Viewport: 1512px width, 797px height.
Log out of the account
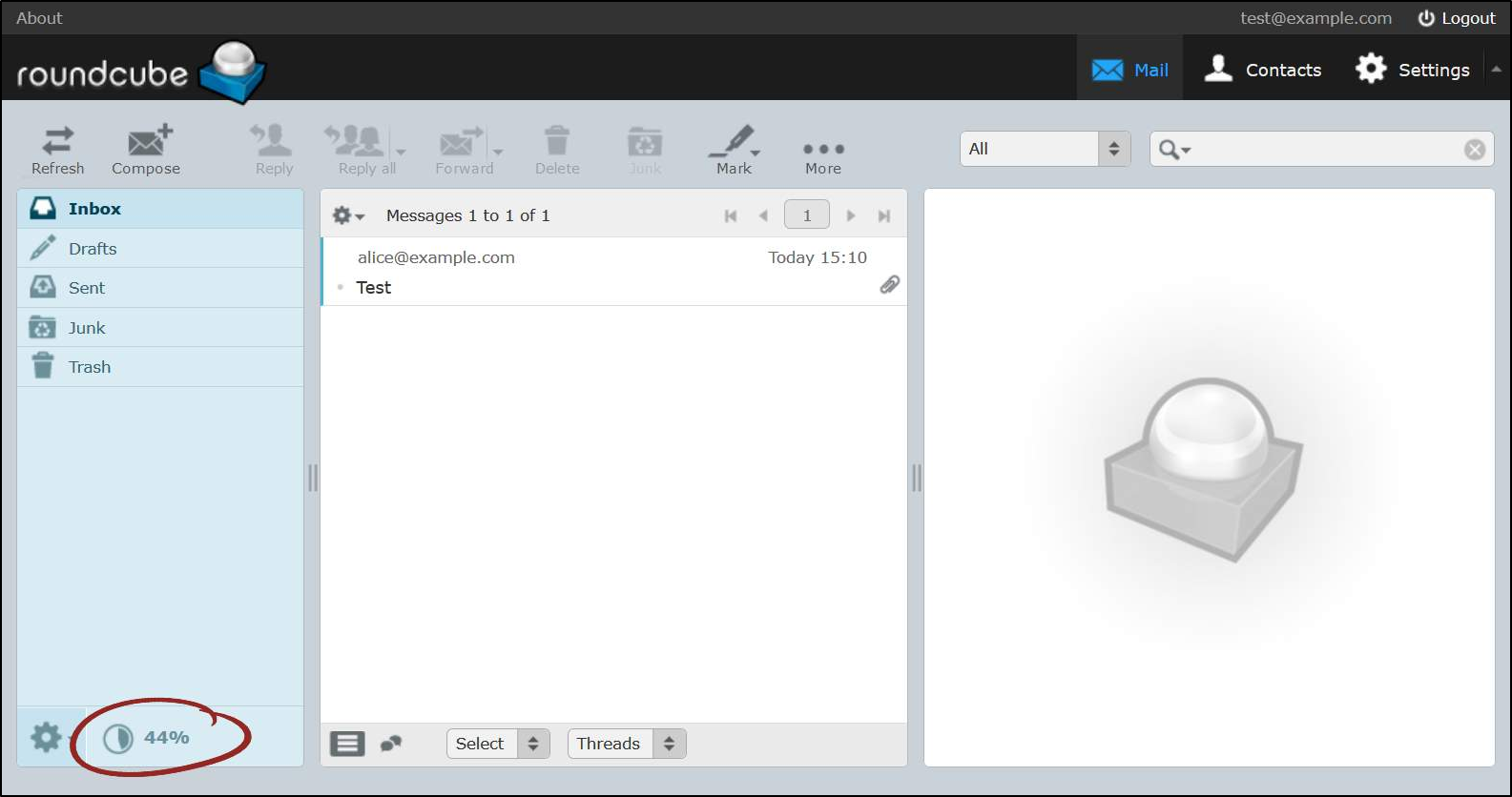(x=1457, y=18)
